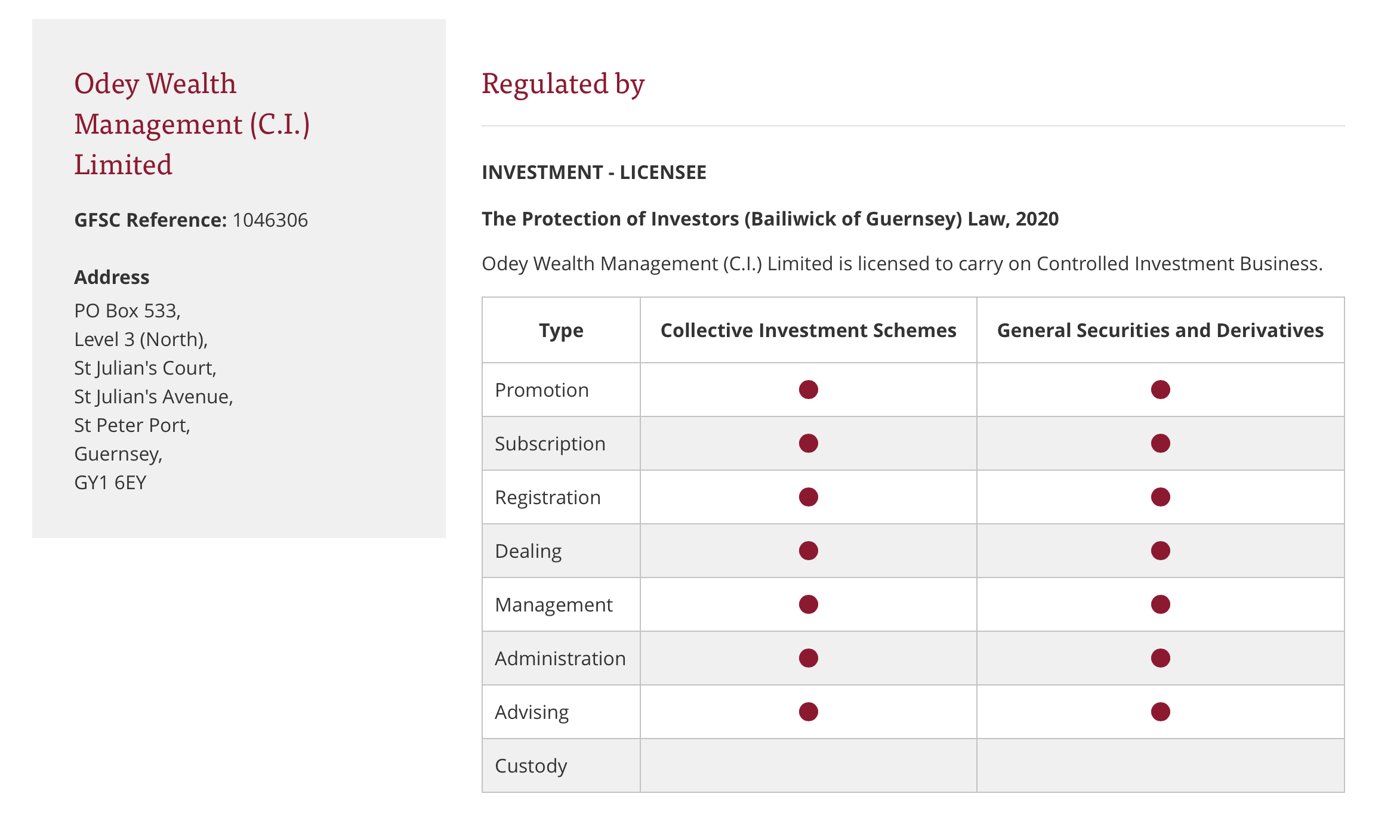Click the Advising dot under Collective Investment Schemes

click(x=808, y=712)
